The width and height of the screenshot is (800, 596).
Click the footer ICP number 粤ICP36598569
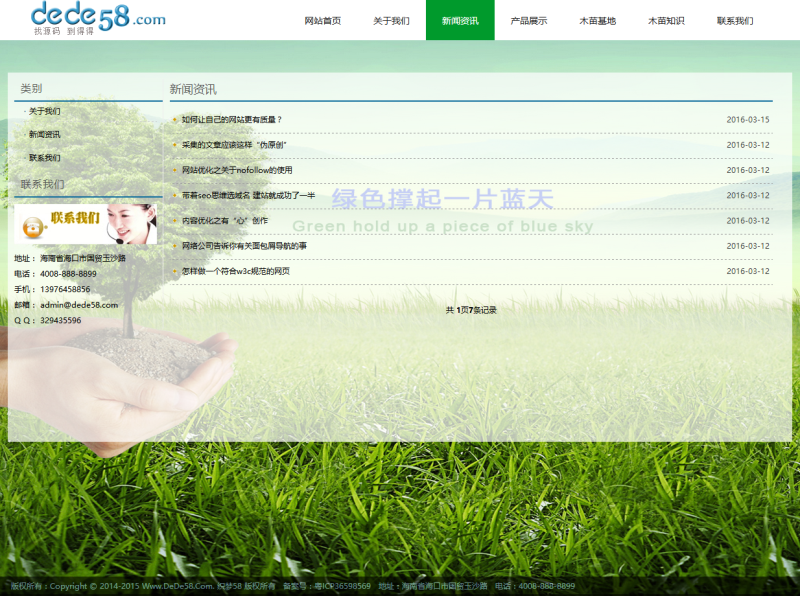coord(343,586)
